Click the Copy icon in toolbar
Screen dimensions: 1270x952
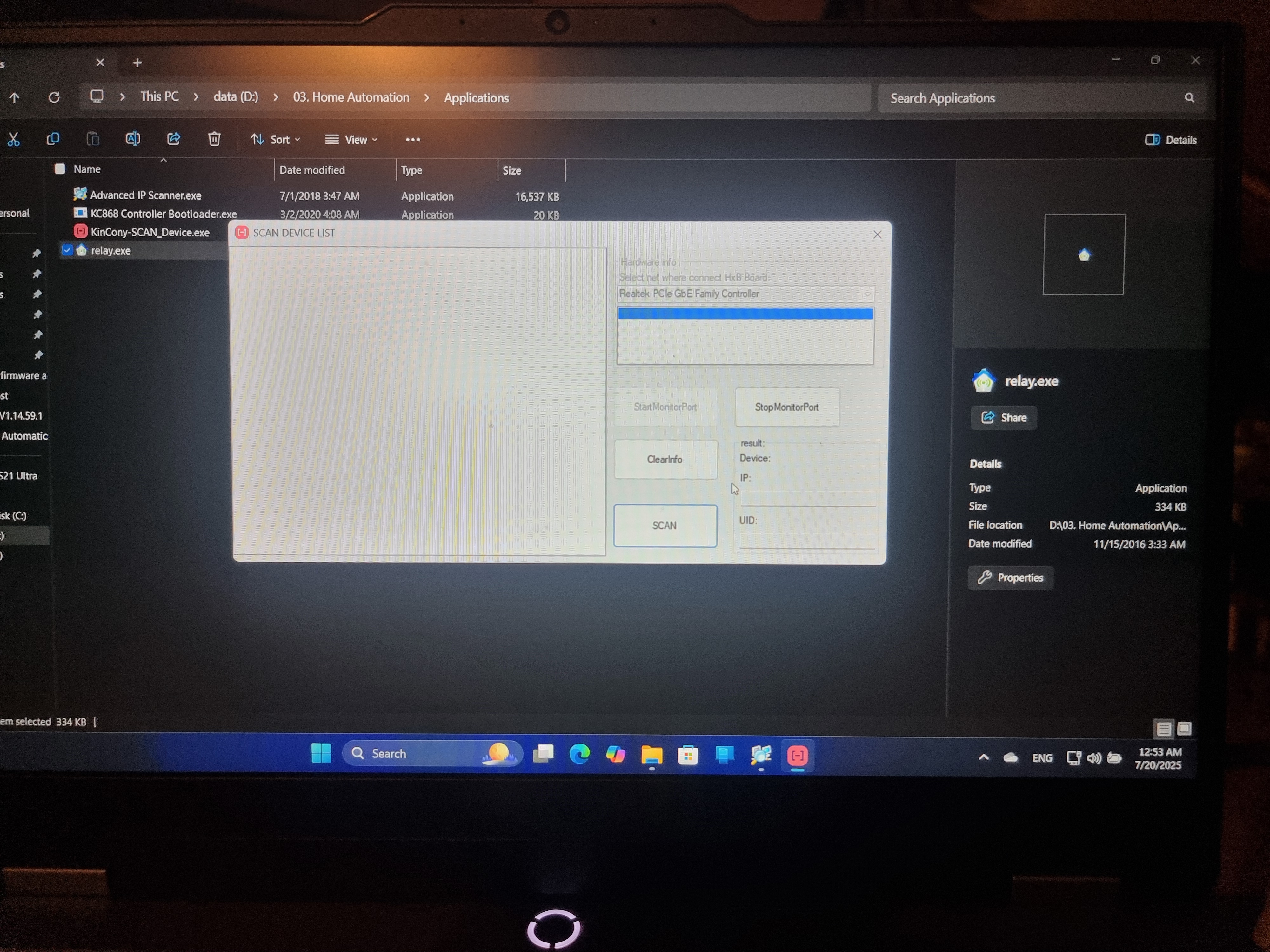pyautogui.click(x=53, y=139)
